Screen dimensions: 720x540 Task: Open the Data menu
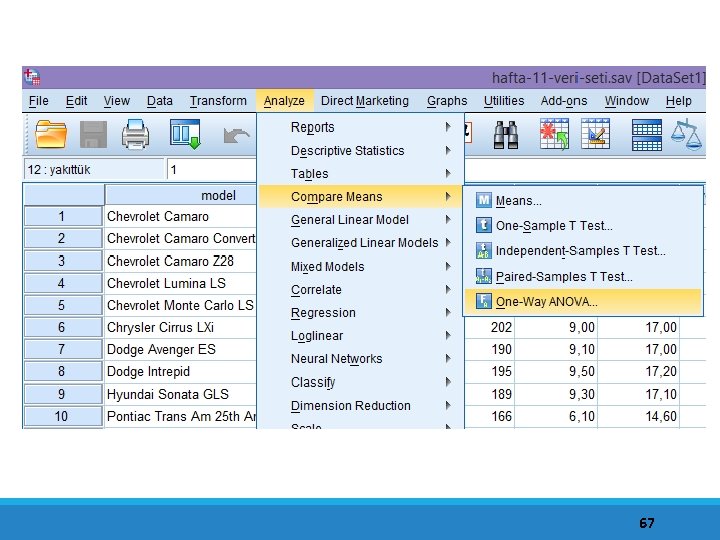pyautogui.click(x=160, y=101)
